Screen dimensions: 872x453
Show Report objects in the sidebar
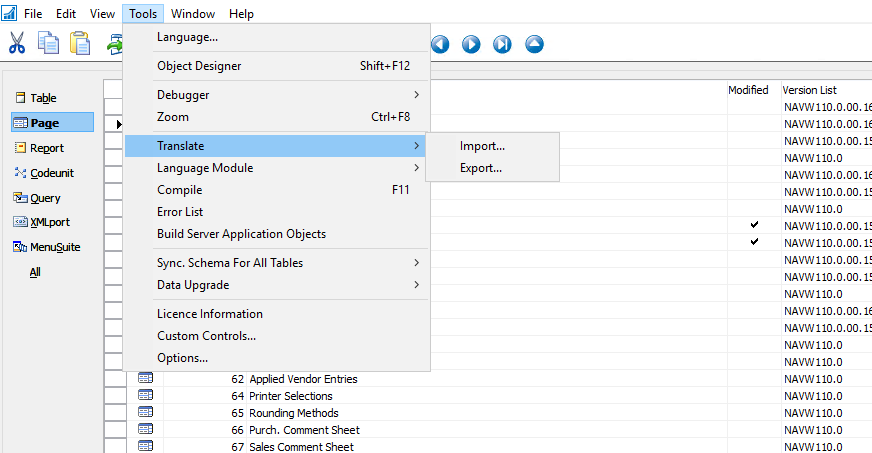coord(46,148)
